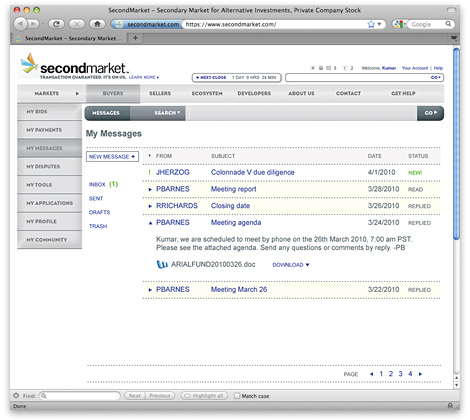Click the tab list icon at tab bar end
This screenshot has height=420, width=470.
point(453,38)
